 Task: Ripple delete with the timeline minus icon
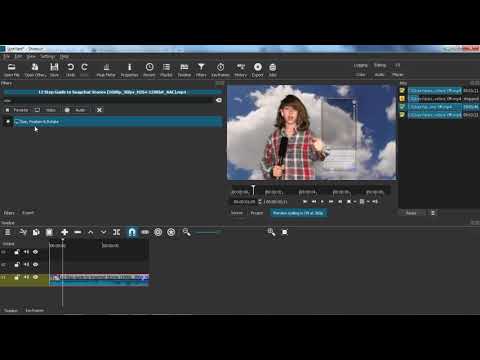(x=78, y=232)
